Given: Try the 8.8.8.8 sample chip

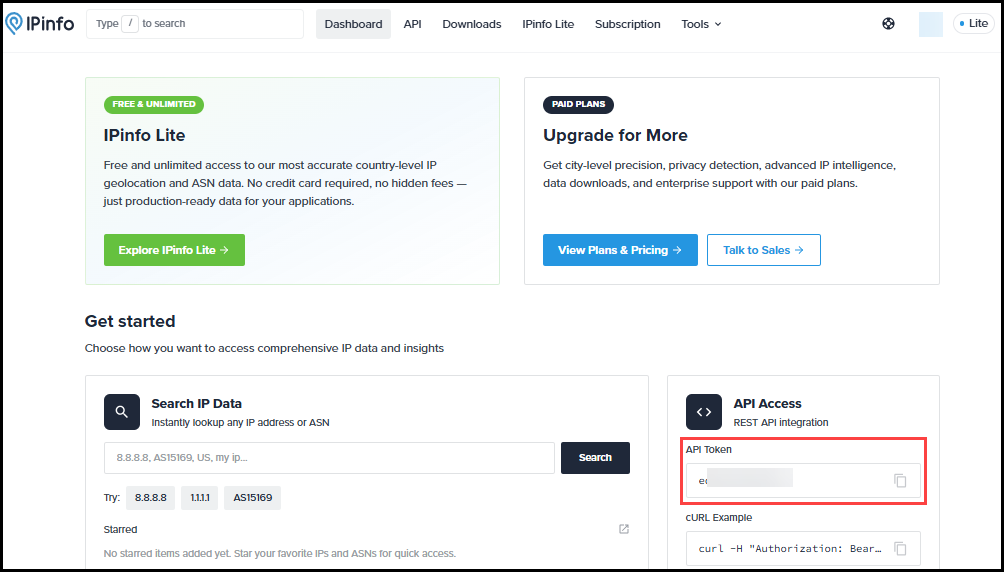Looking at the screenshot, I should pyautogui.click(x=150, y=498).
